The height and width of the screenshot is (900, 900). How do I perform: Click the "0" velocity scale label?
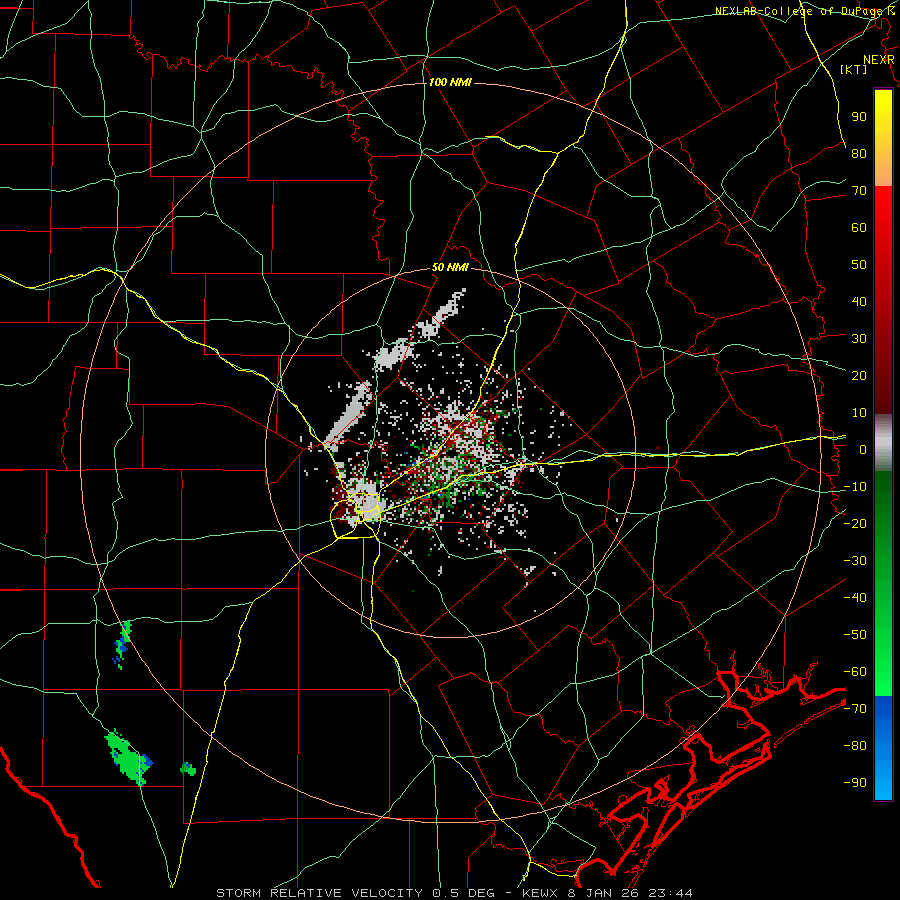pos(863,449)
